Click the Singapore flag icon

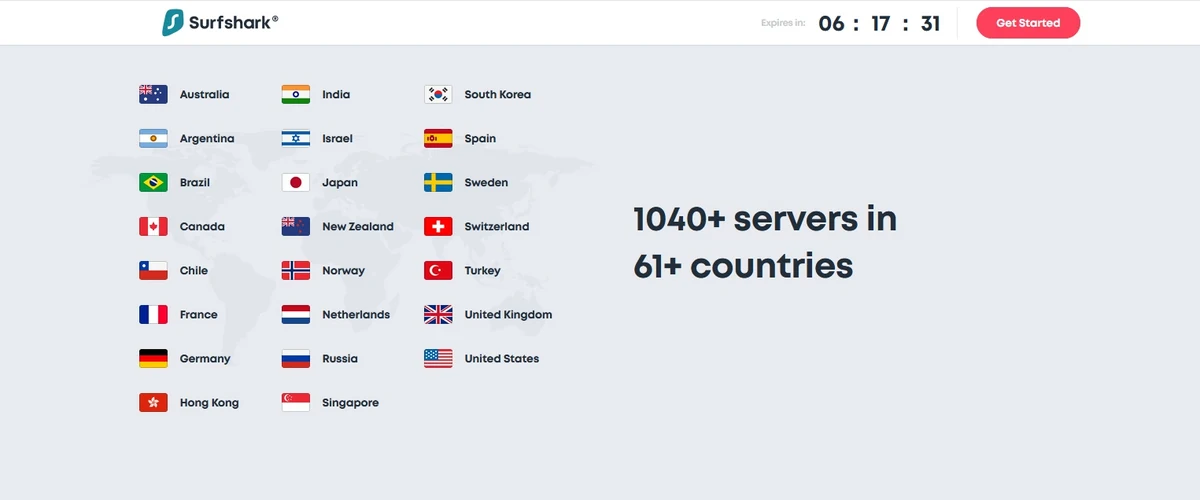[296, 403]
